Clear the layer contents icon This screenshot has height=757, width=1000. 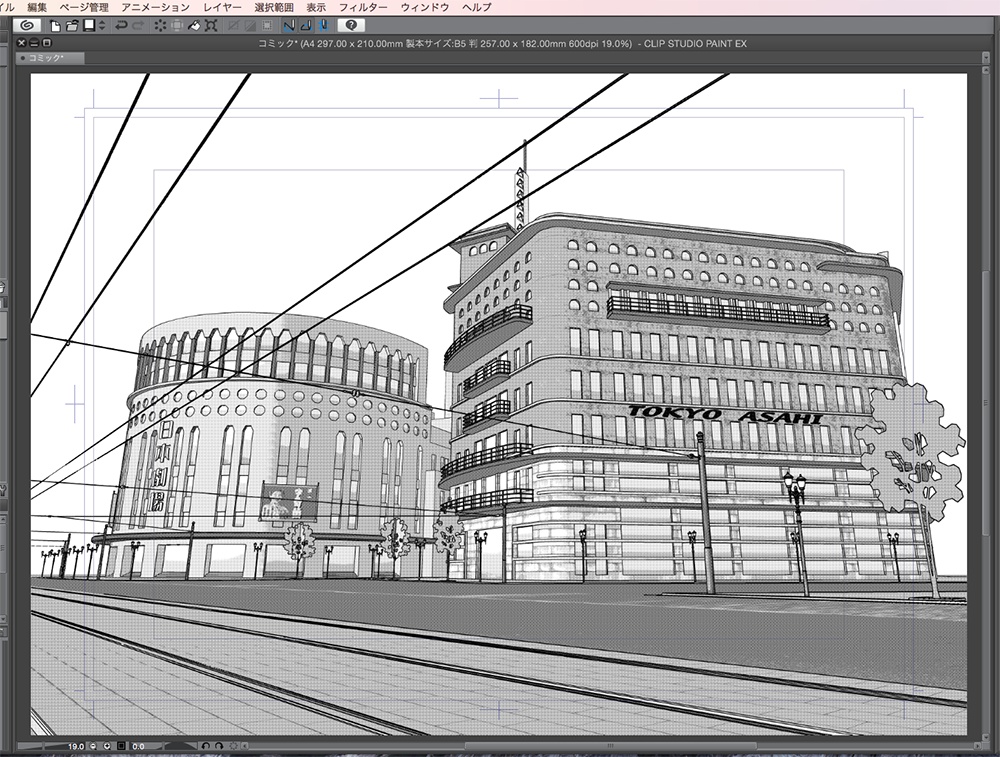pyautogui.click(x=160, y=26)
